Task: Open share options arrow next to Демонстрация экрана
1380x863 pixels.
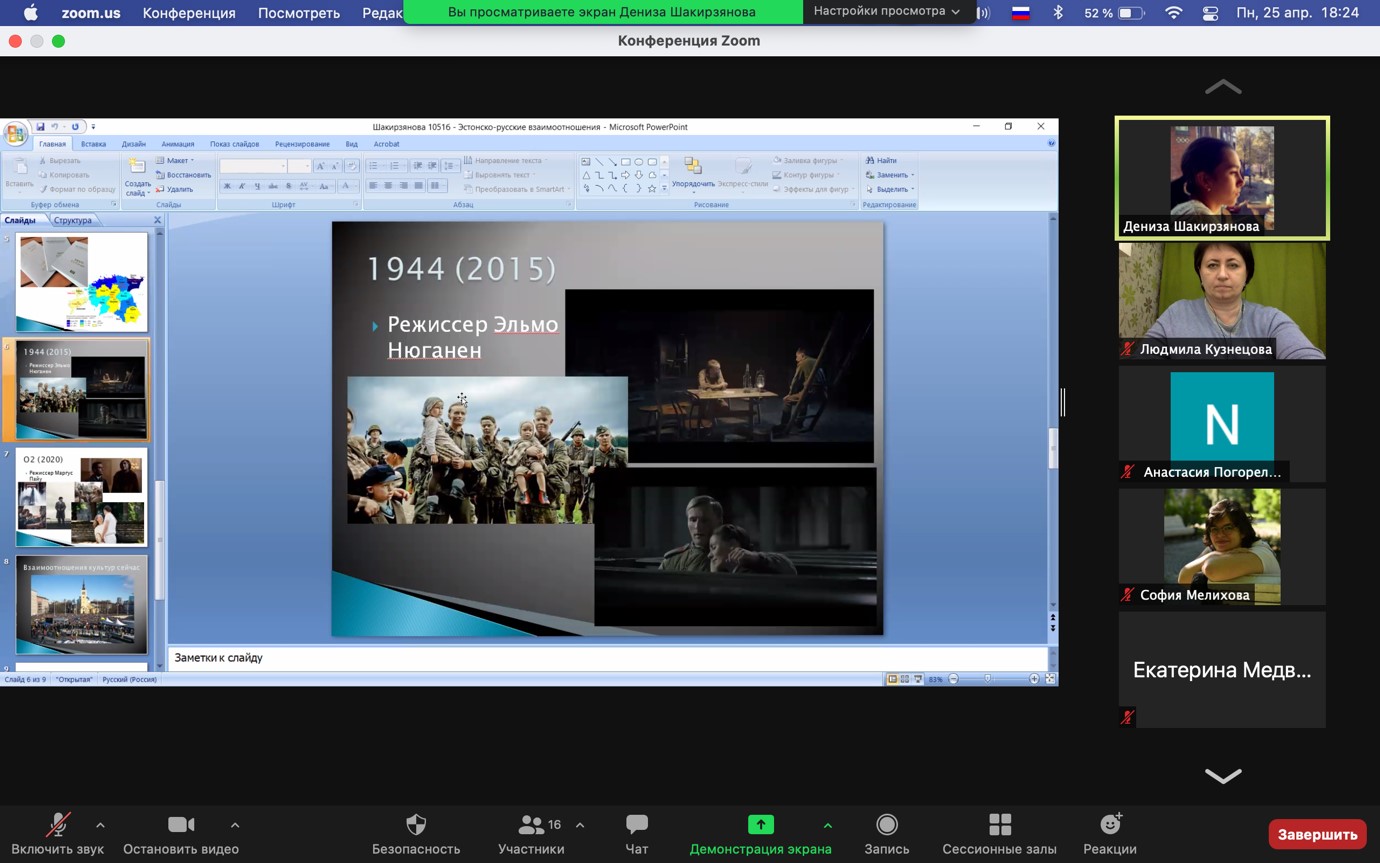Action: coord(827,825)
